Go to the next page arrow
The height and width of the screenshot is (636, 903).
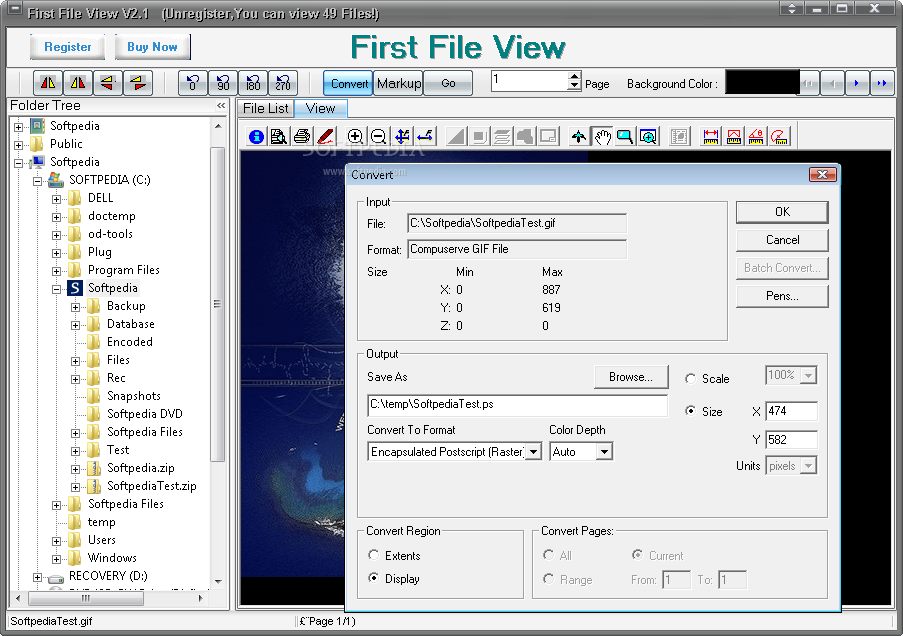click(x=857, y=84)
